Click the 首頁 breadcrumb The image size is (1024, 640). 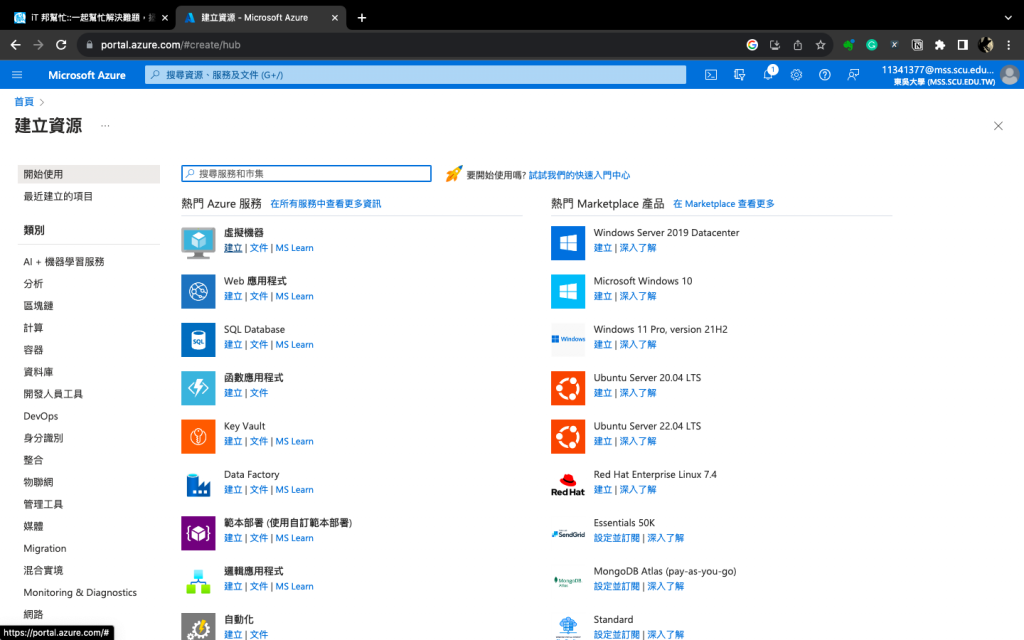(24, 102)
